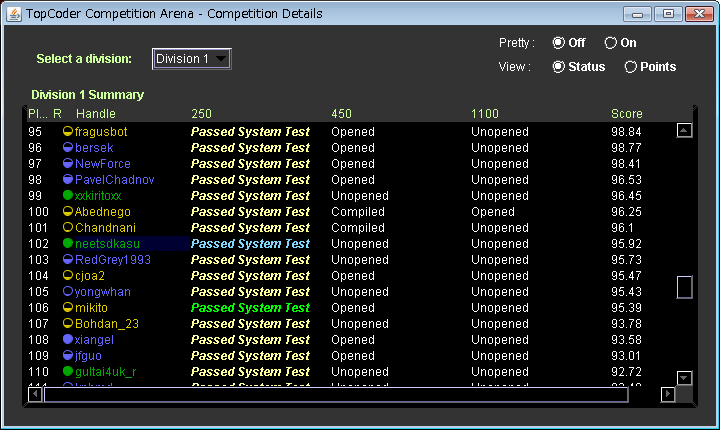Click xiangel's blue rating icon
720x430 pixels.
[68, 339]
